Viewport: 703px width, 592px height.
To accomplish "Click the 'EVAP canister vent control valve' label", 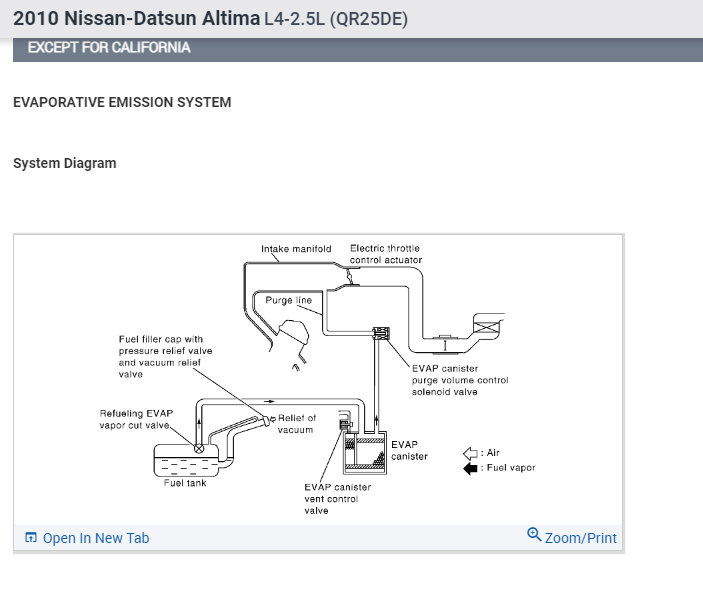I will point(338,499).
